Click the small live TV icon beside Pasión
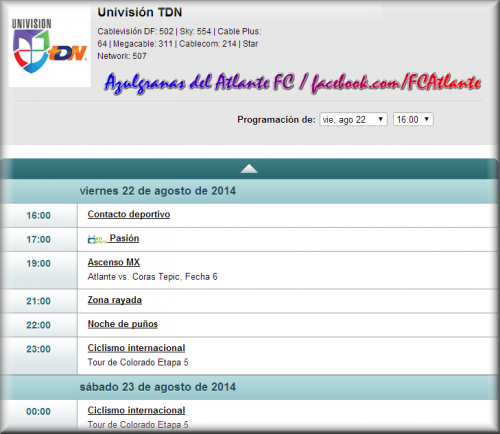The width and height of the screenshot is (500, 434). pyautogui.click(x=97, y=239)
